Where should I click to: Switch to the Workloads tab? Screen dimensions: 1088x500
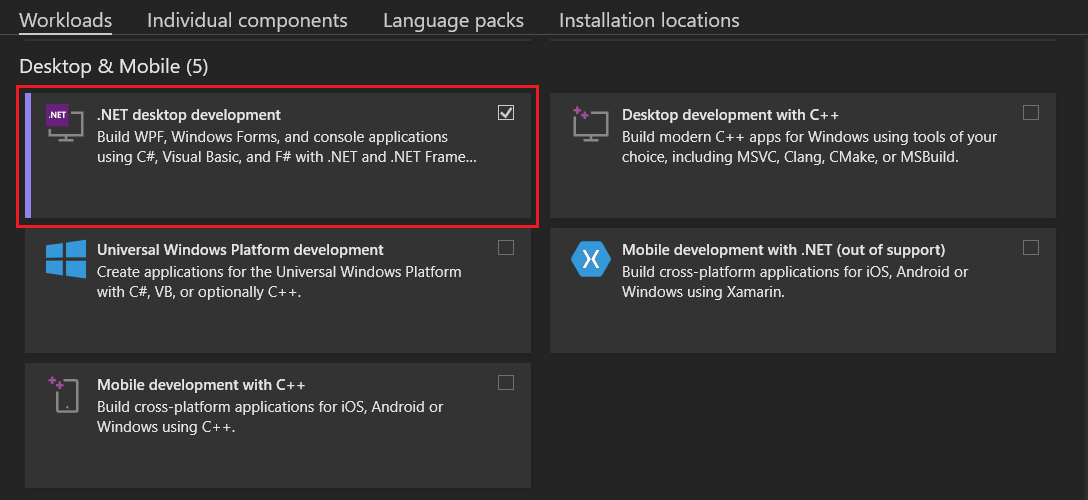[x=65, y=20]
